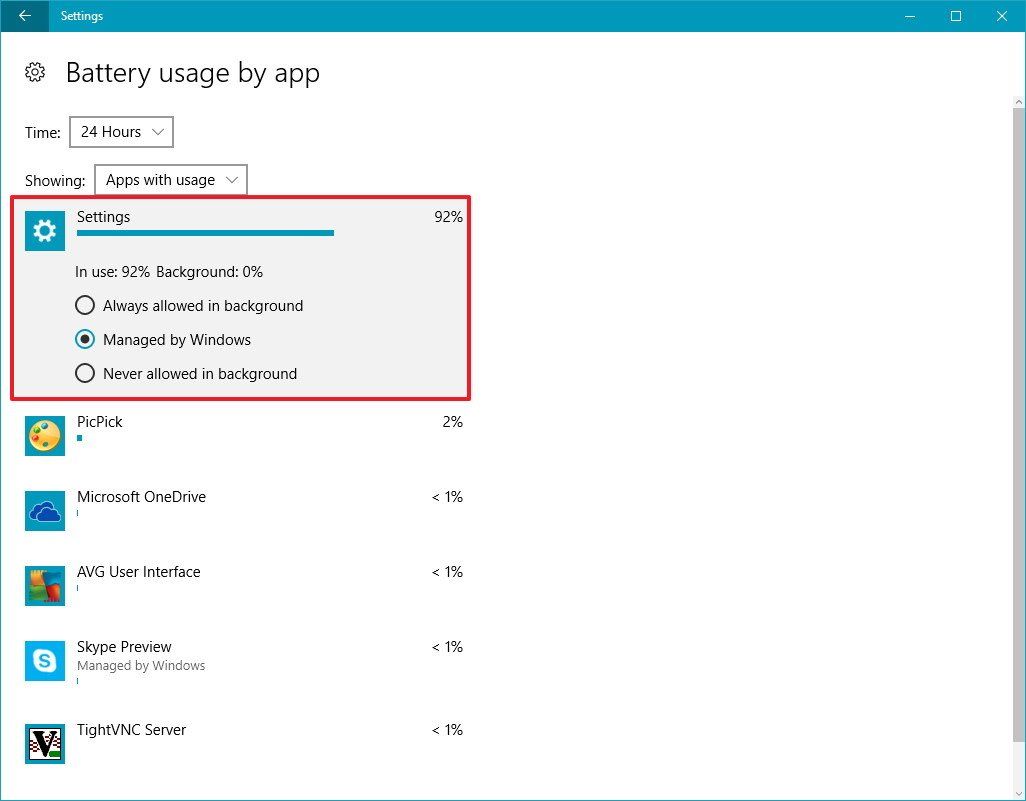
Task: Click the scrollbar up arrow
Action: [x=1017, y=100]
